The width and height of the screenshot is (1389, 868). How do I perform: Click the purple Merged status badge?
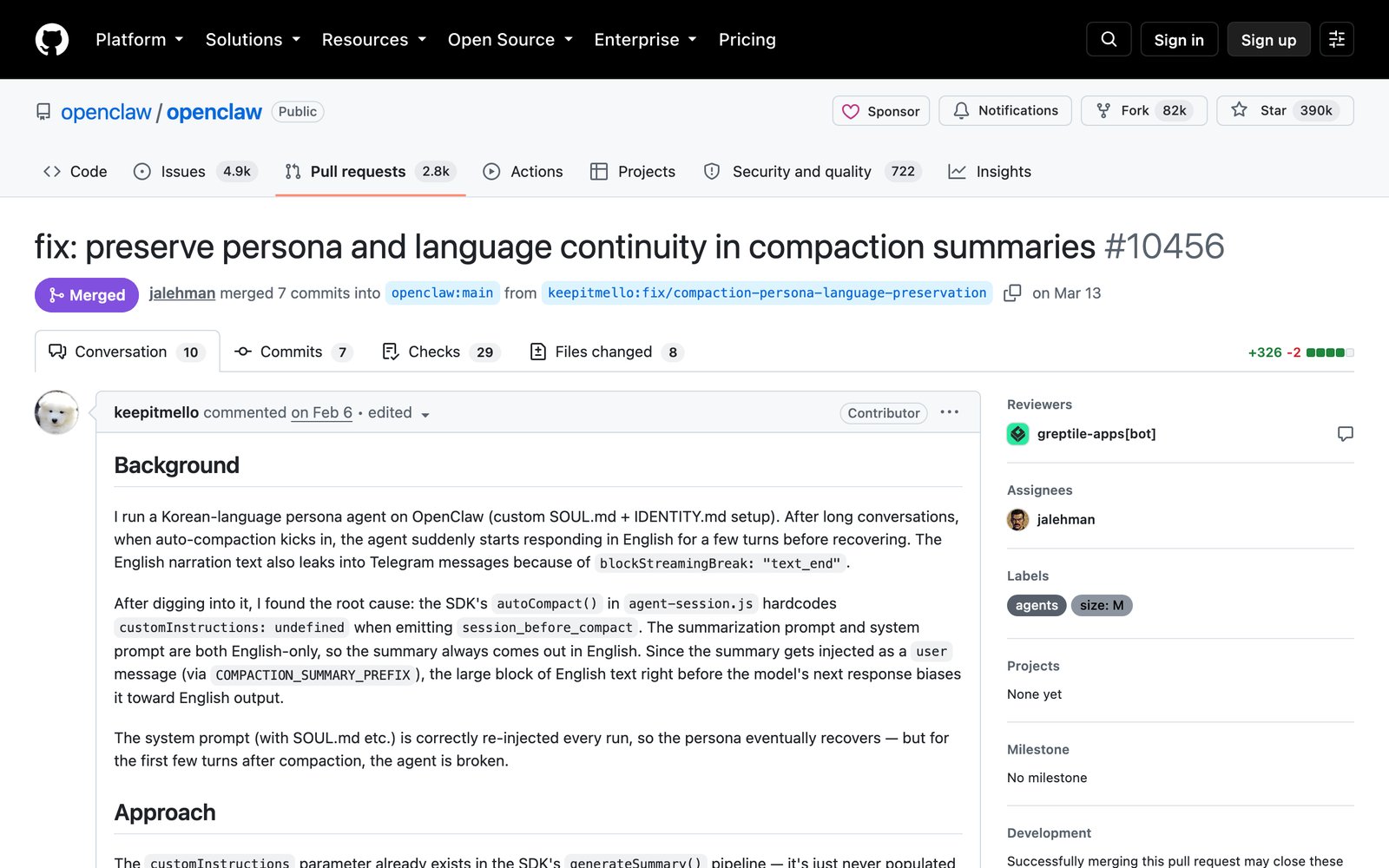tap(87, 295)
